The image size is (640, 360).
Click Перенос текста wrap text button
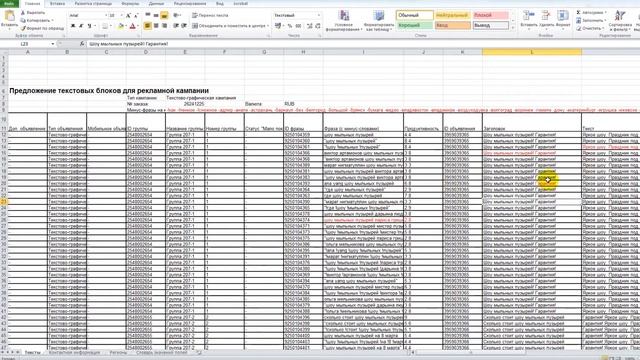click(210, 16)
